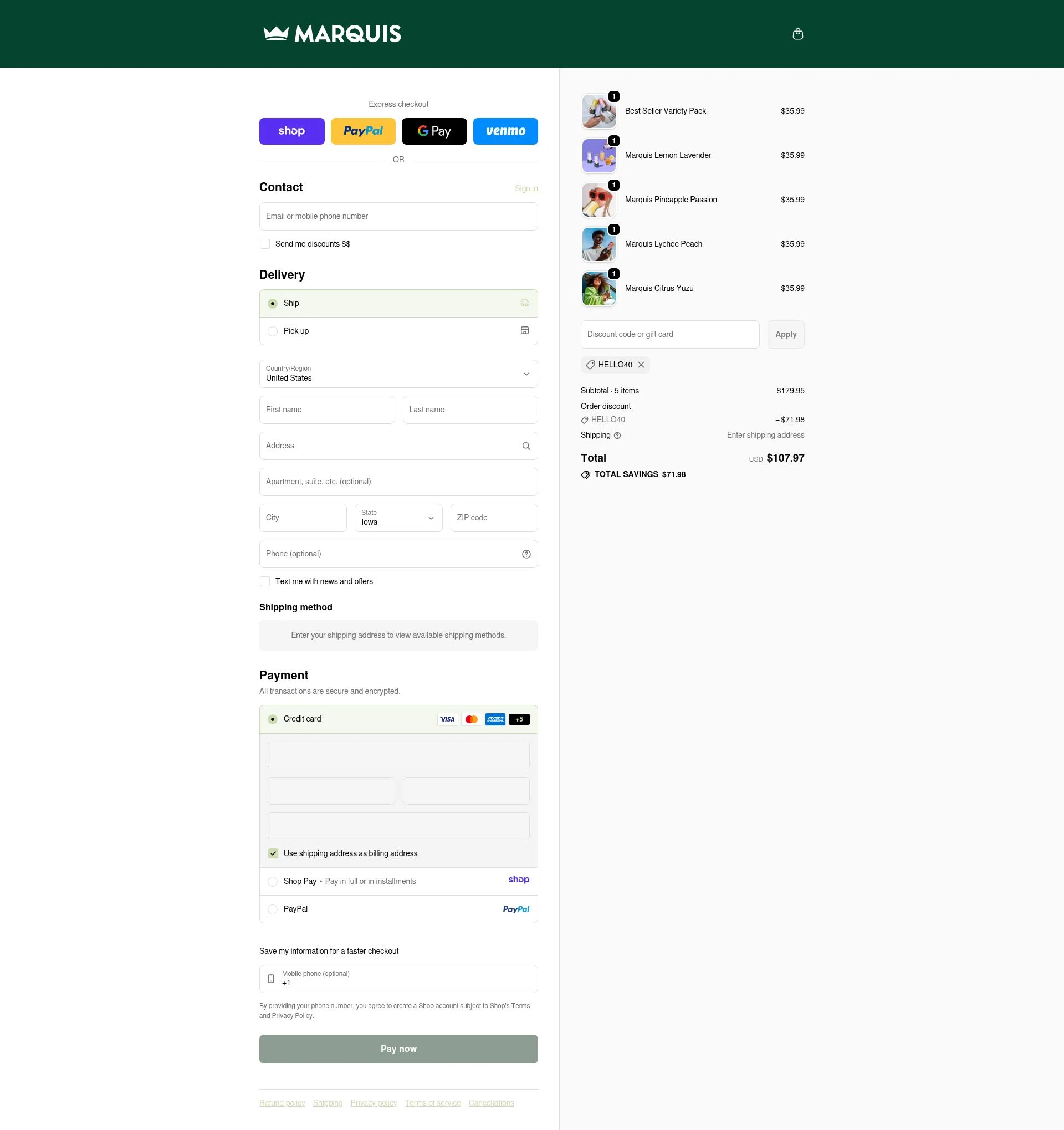
Task: Choose Google Pay express checkout
Action: point(434,131)
